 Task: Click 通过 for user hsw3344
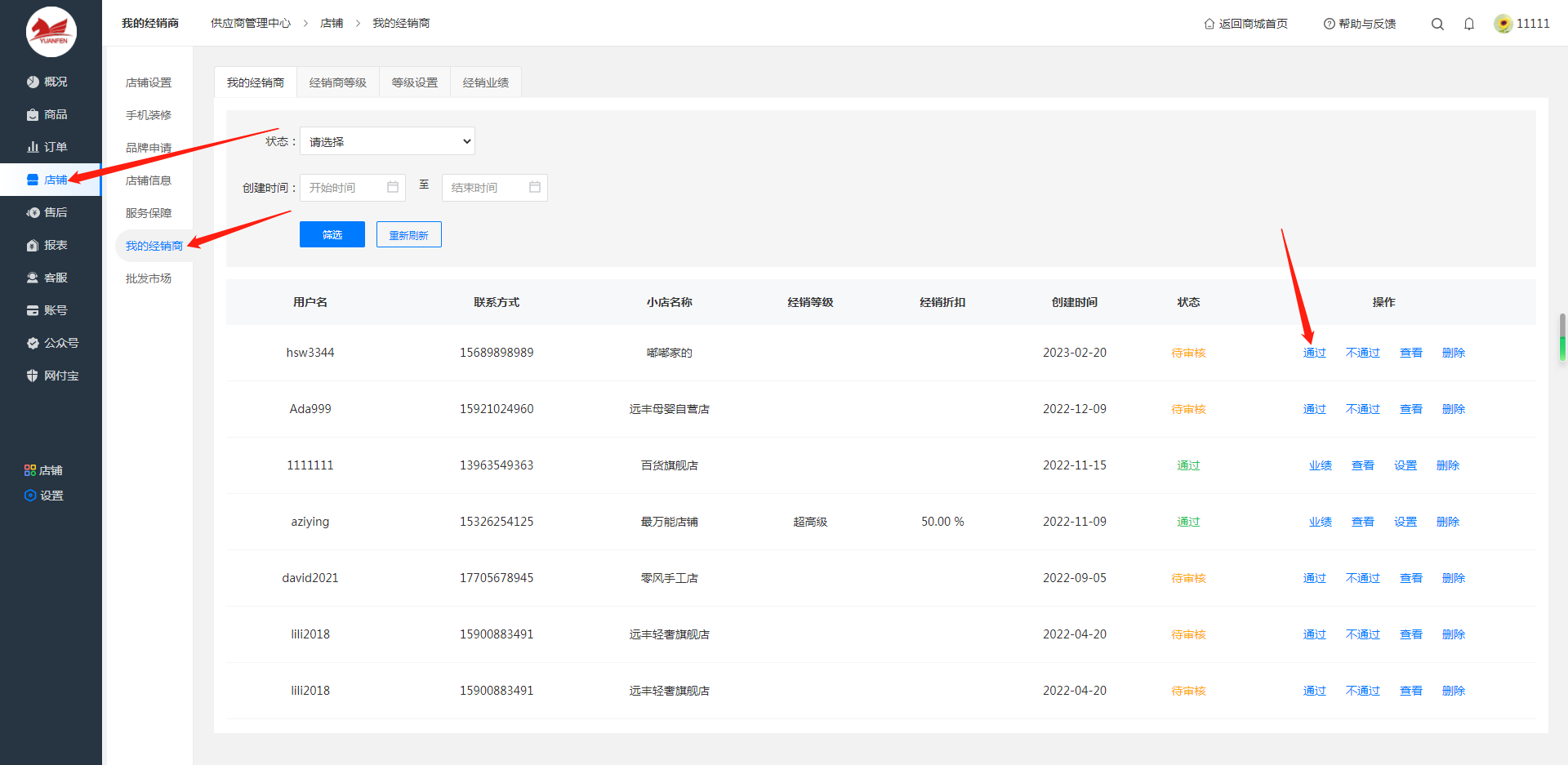coord(1315,353)
